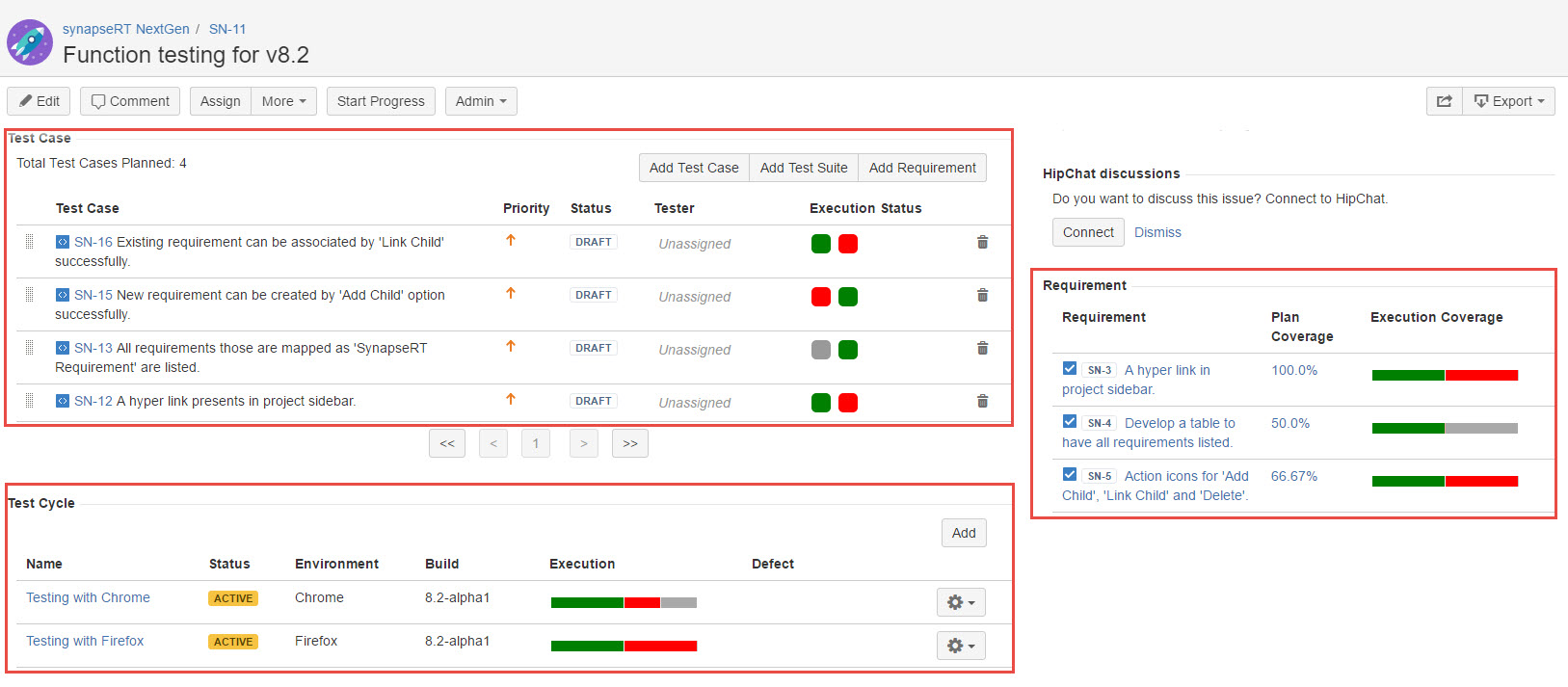This screenshot has width=1568, height=687.
Task: Click the SN-4 requirement badge
Action: tap(1100, 423)
